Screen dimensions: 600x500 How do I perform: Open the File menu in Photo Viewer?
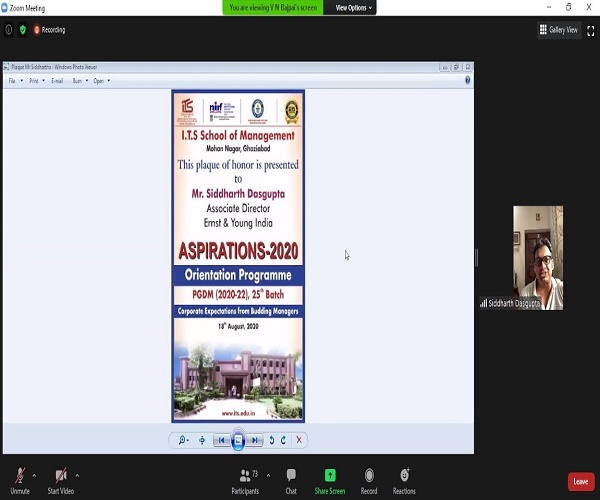point(12,81)
